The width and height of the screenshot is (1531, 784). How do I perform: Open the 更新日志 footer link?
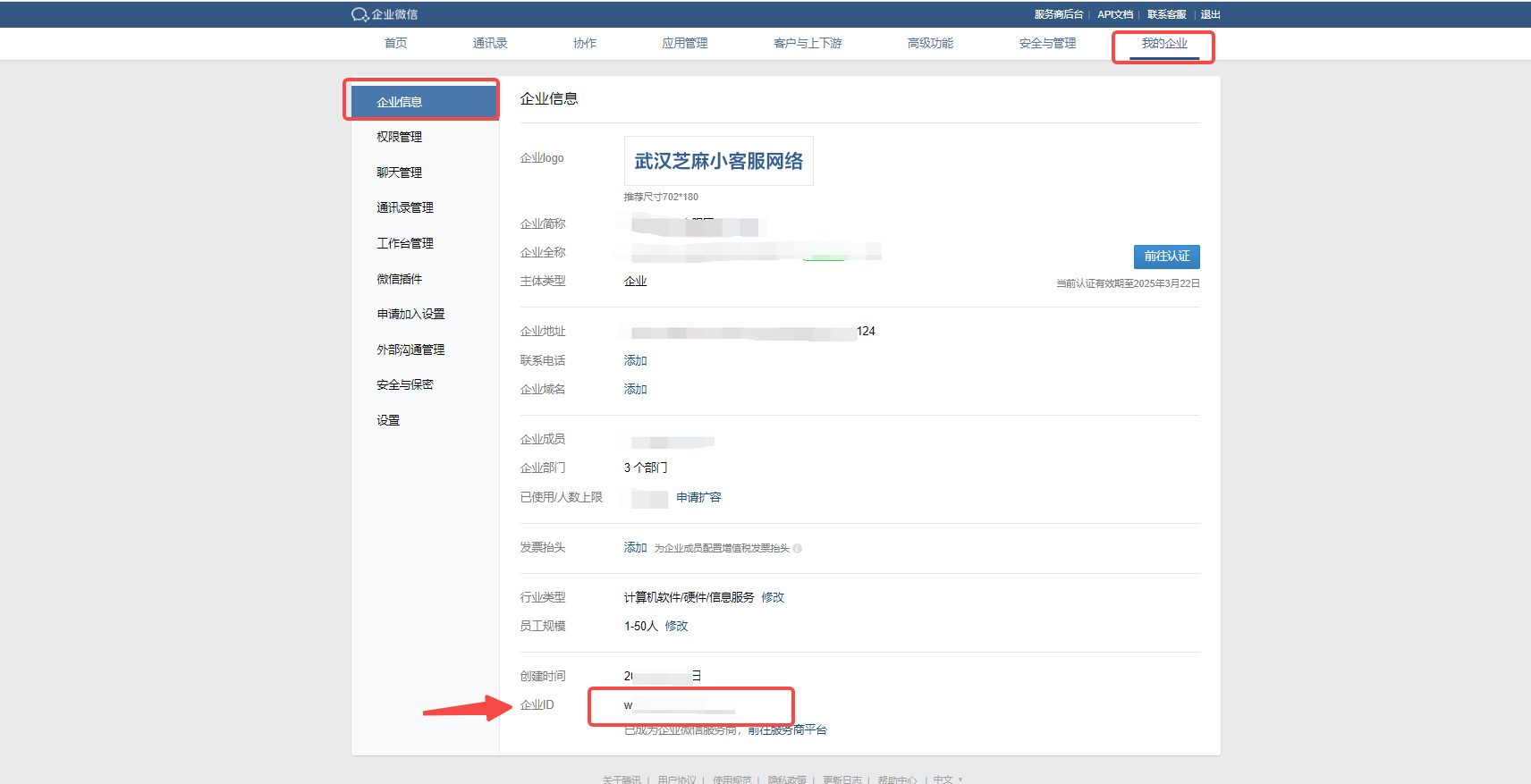tap(842, 780)
